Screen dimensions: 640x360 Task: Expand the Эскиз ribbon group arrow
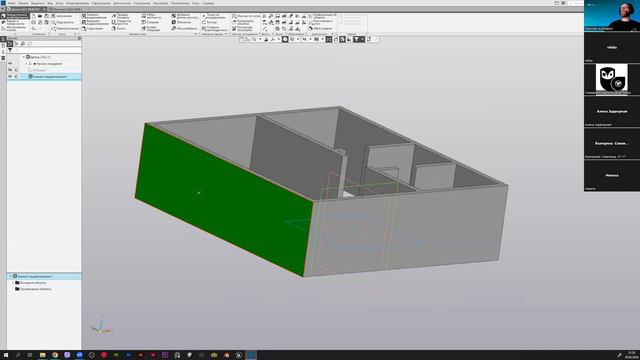click(76, 34)
